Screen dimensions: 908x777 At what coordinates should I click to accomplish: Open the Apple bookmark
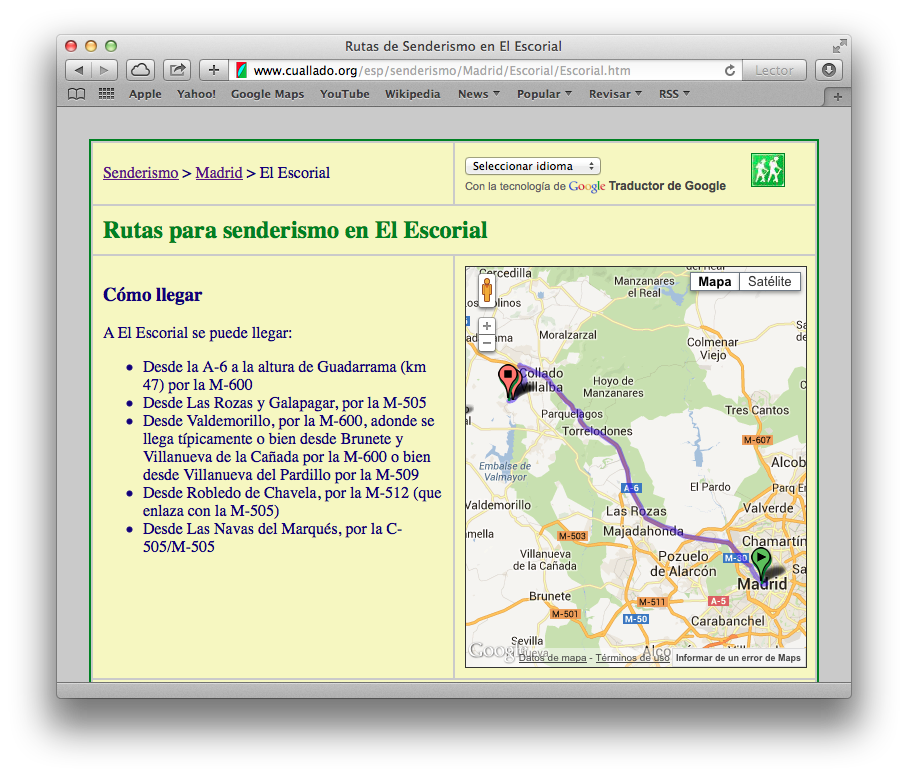pyautogui.click(x=145, y=94)
